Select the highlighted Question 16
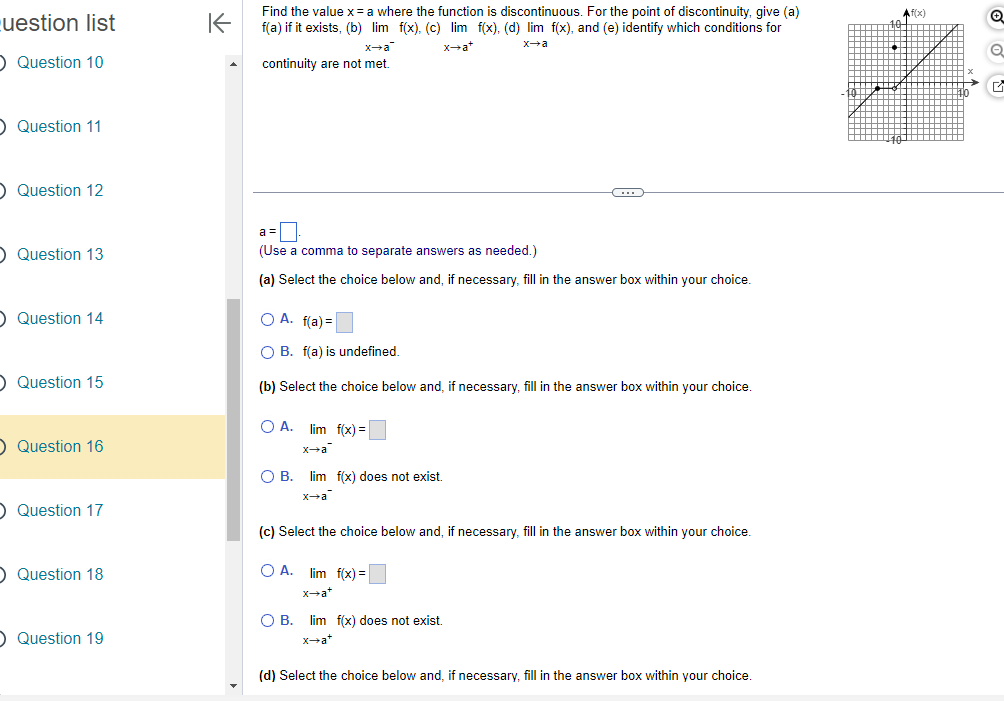This screenshot has height=701, width=1004. (59, 446)
